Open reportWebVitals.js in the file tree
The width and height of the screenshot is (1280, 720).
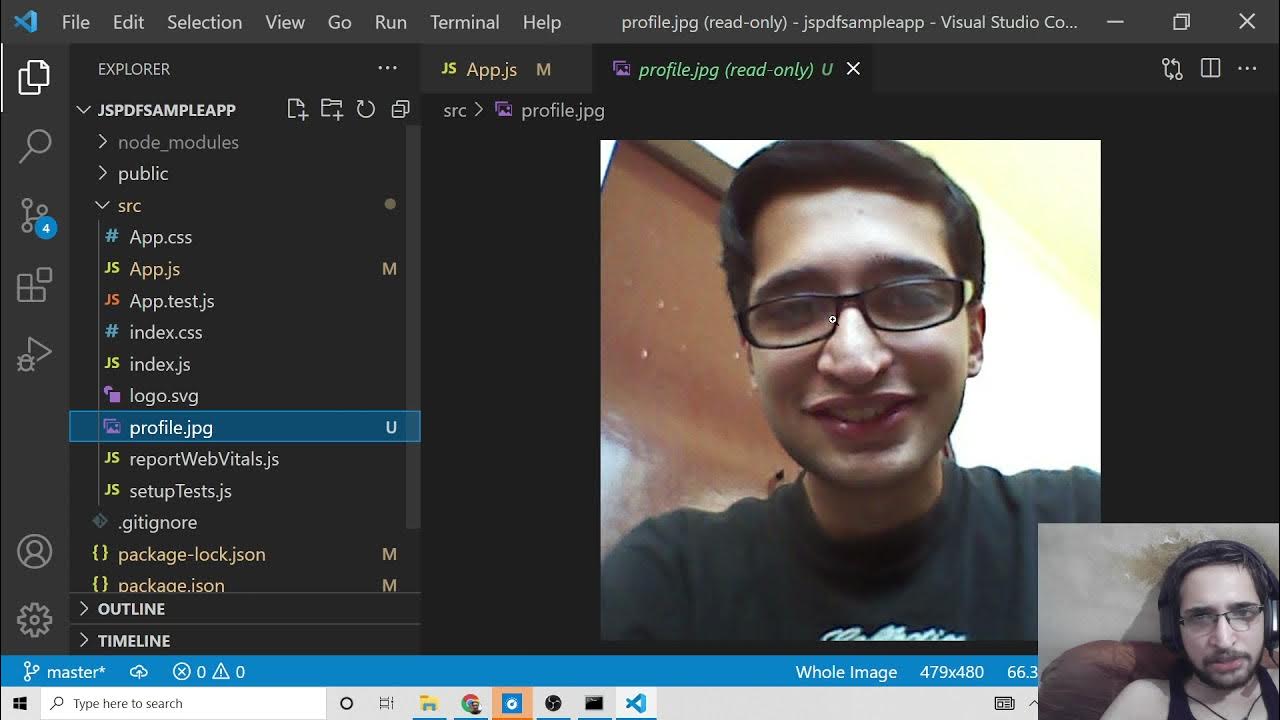click(x=203, y=459)
